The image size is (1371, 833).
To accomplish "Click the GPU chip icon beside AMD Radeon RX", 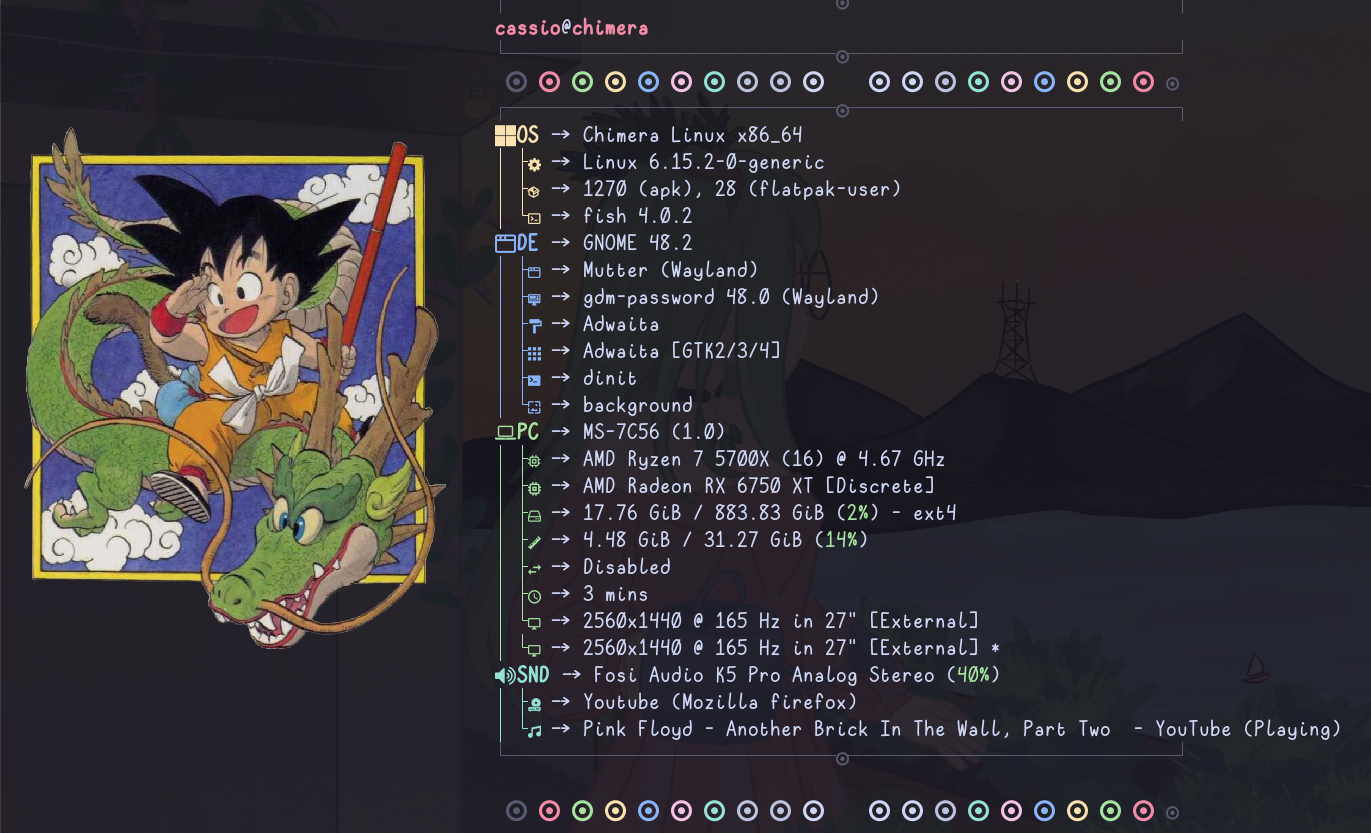I will coord(534,487).
